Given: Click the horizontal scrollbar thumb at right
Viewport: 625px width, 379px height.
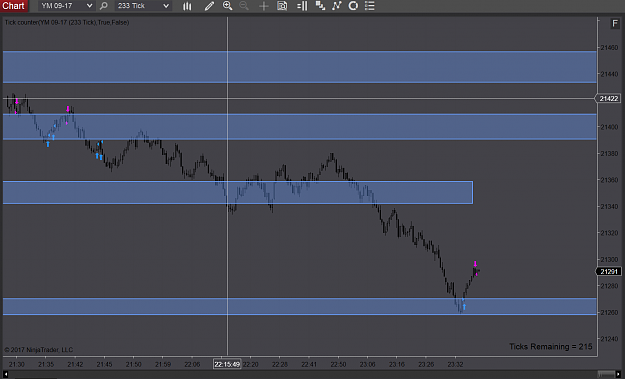Looking at the screenshot, I should point(606,374).
